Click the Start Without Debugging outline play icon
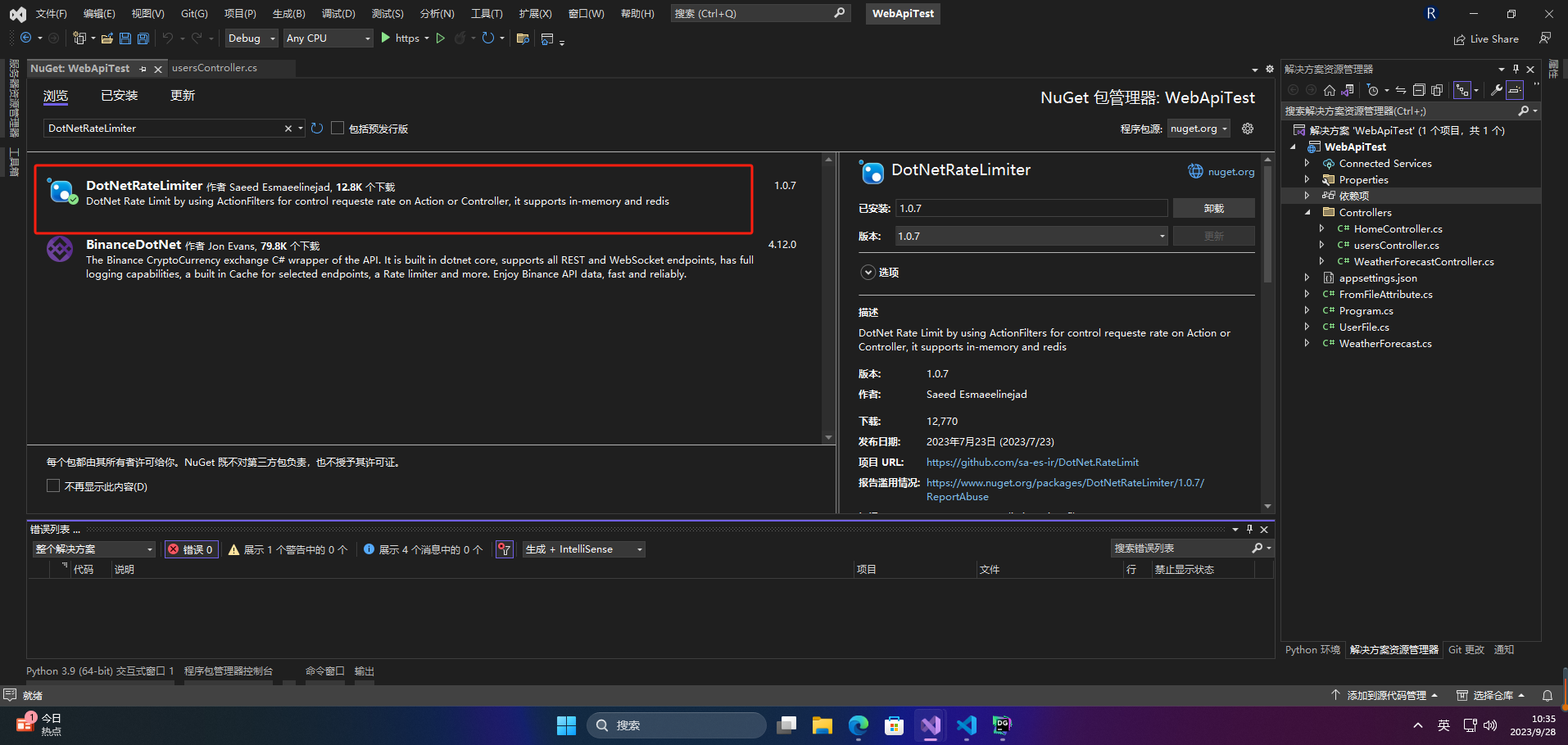Screen dimensions: 1568x745 [x=441, y=38]
